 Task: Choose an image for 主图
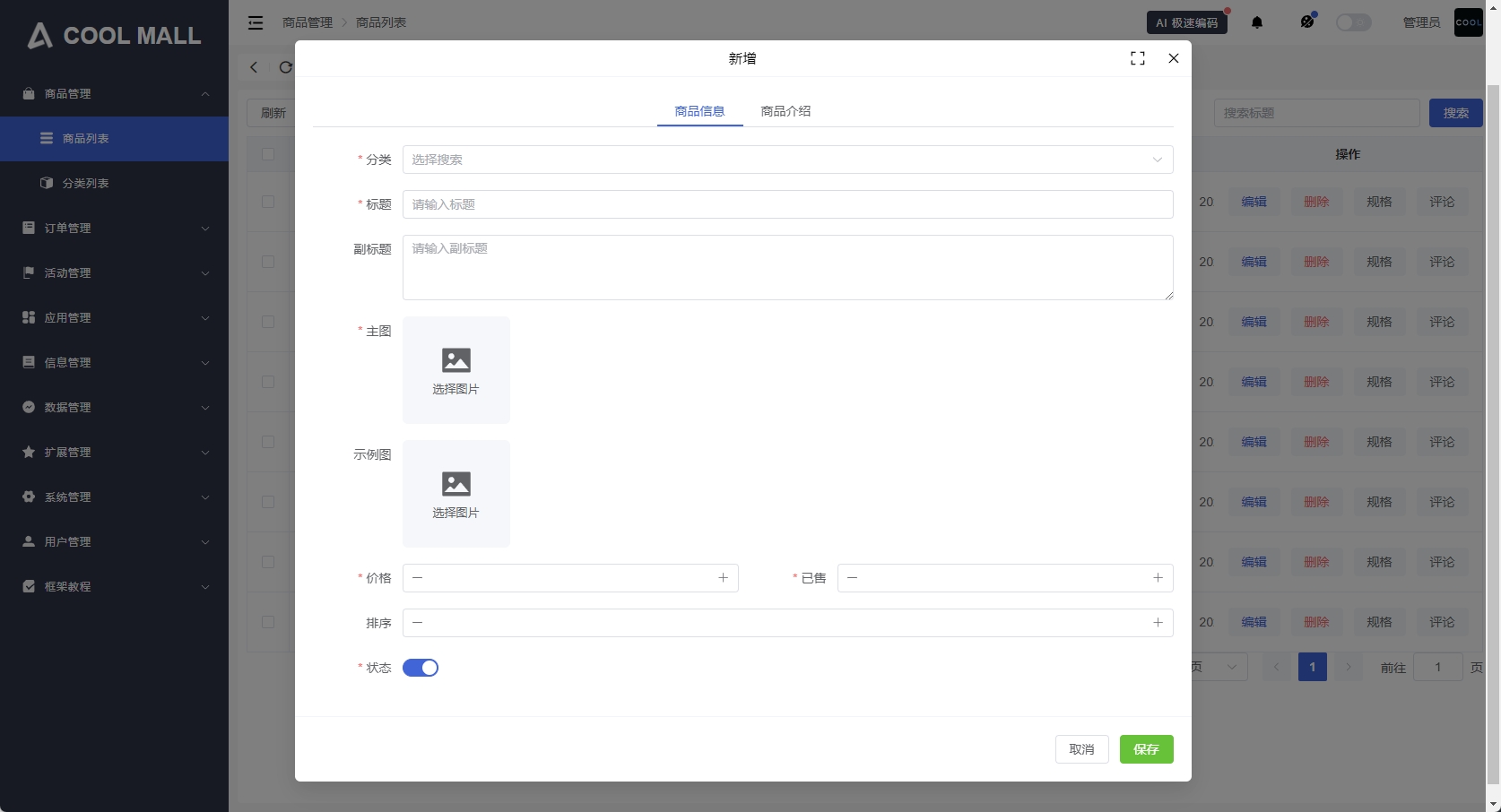click(456, 370)
